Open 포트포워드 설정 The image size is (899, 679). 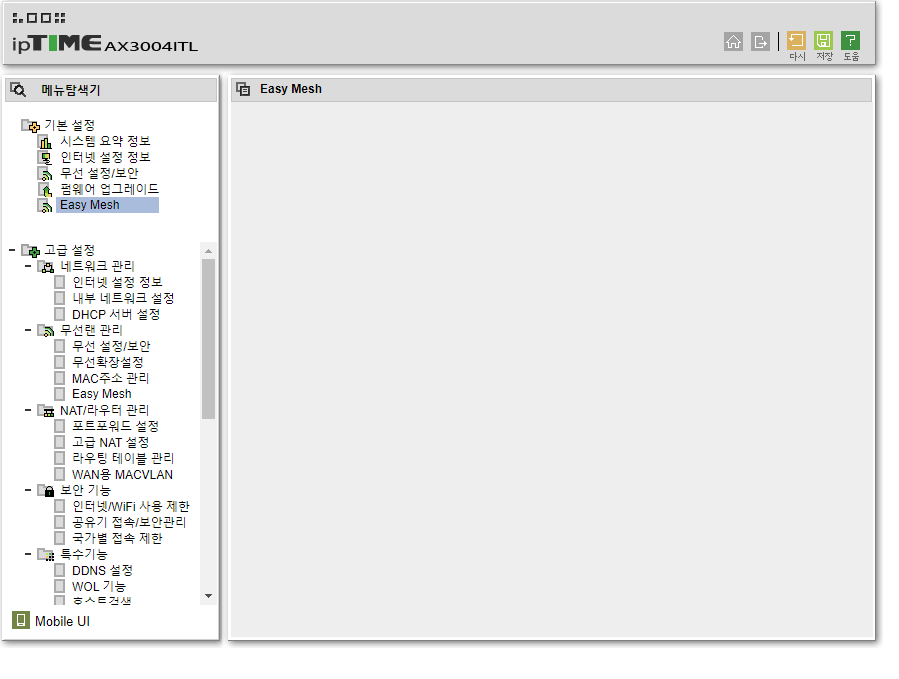(x=115, y=426)
